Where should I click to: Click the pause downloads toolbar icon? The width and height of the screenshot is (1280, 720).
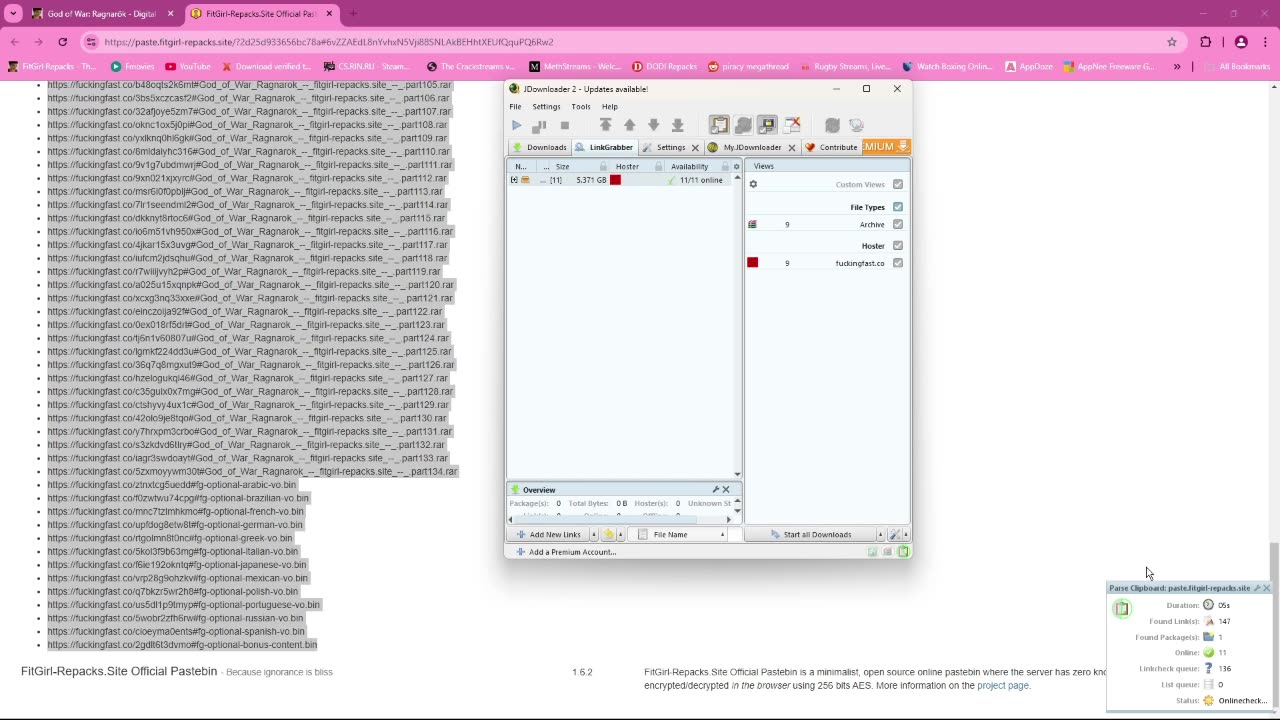(539, 125)
